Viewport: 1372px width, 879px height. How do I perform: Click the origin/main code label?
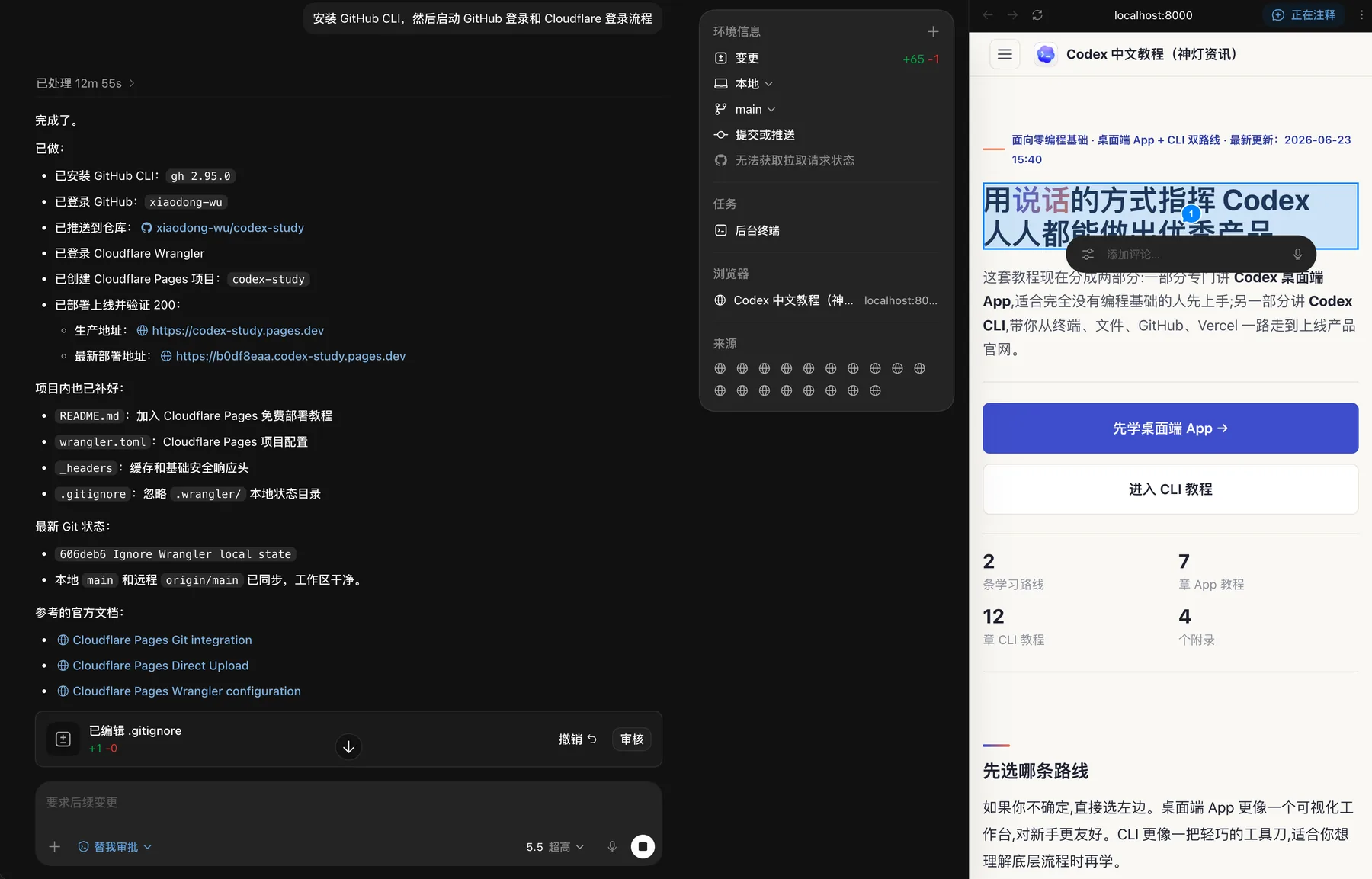point(202,580)
